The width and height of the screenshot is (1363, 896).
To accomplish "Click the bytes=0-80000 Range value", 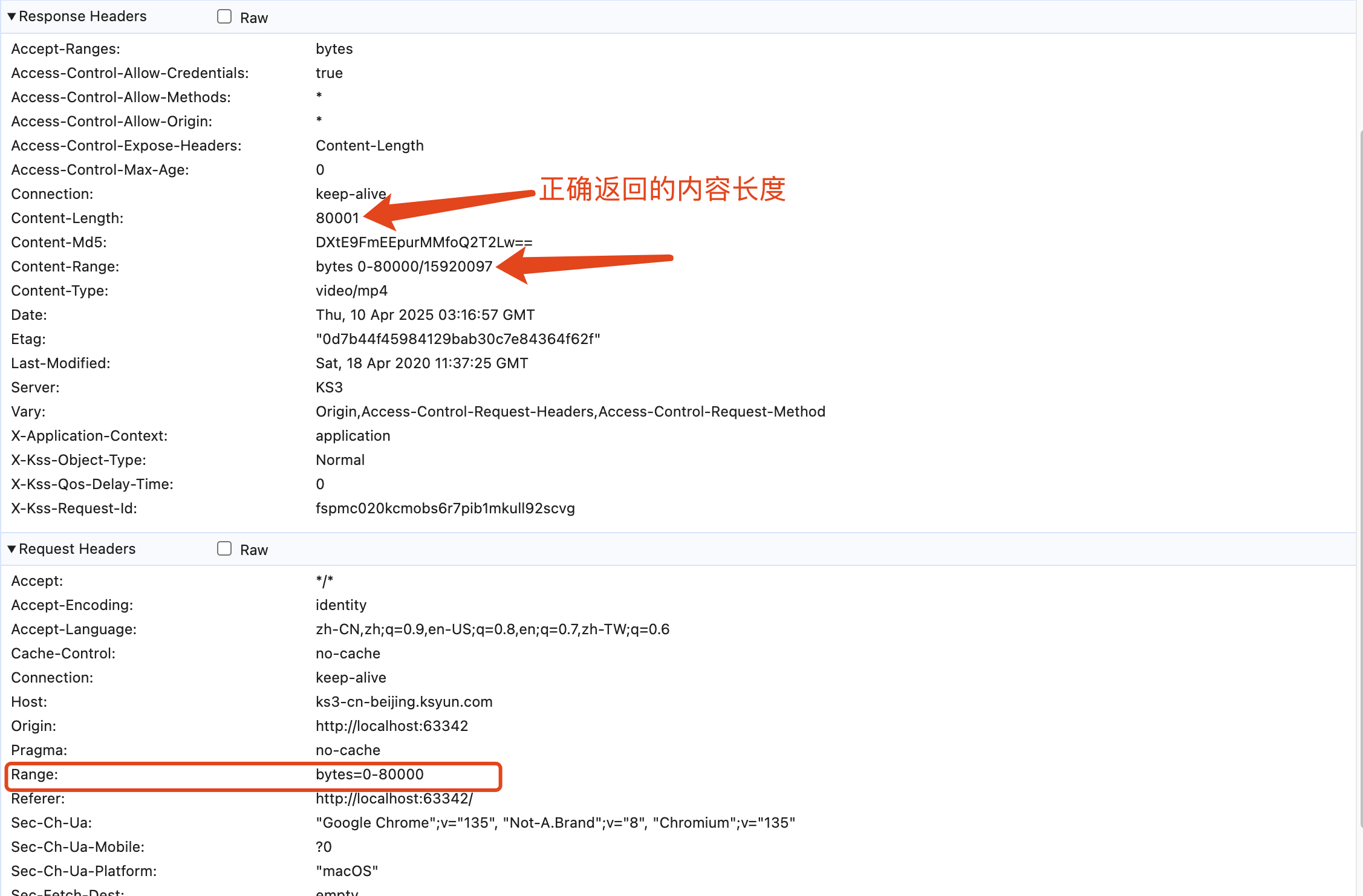I will [x=369, y=774].
